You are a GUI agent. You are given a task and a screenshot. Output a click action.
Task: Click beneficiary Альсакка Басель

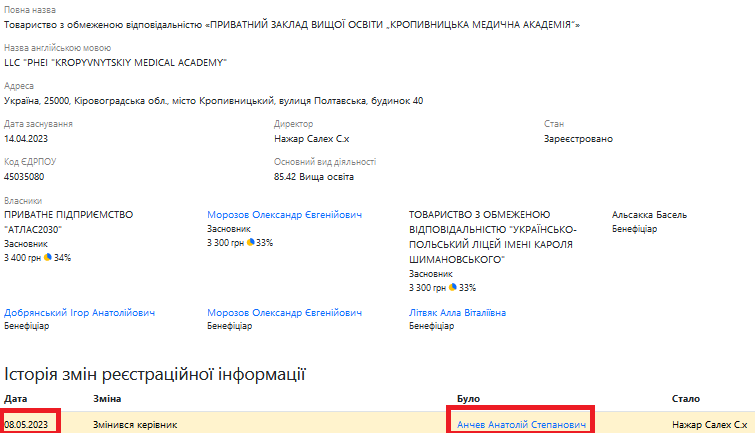(x=649, y=215)
